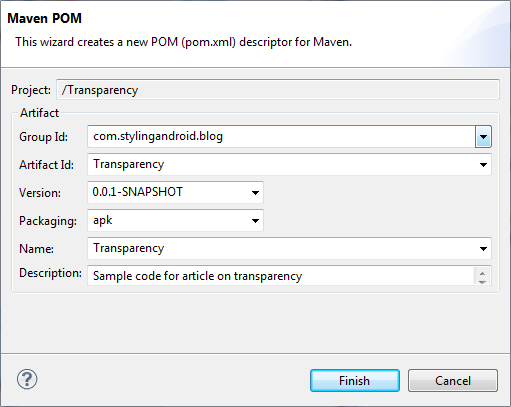Expand the Artifact Id dropdown arrow
511x407 pixels.
click(x=483, y=165)
